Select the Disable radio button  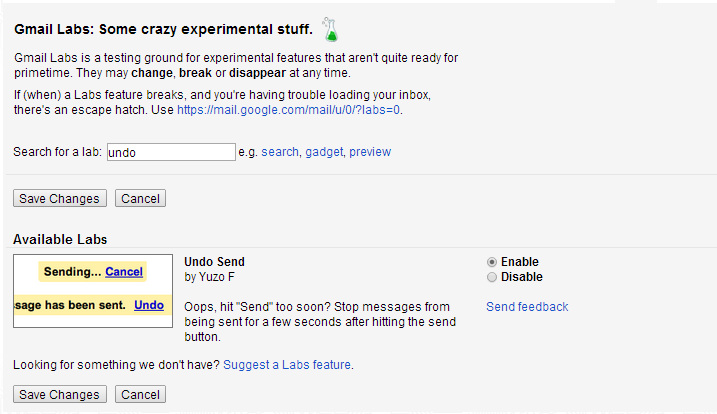point(492,277)
